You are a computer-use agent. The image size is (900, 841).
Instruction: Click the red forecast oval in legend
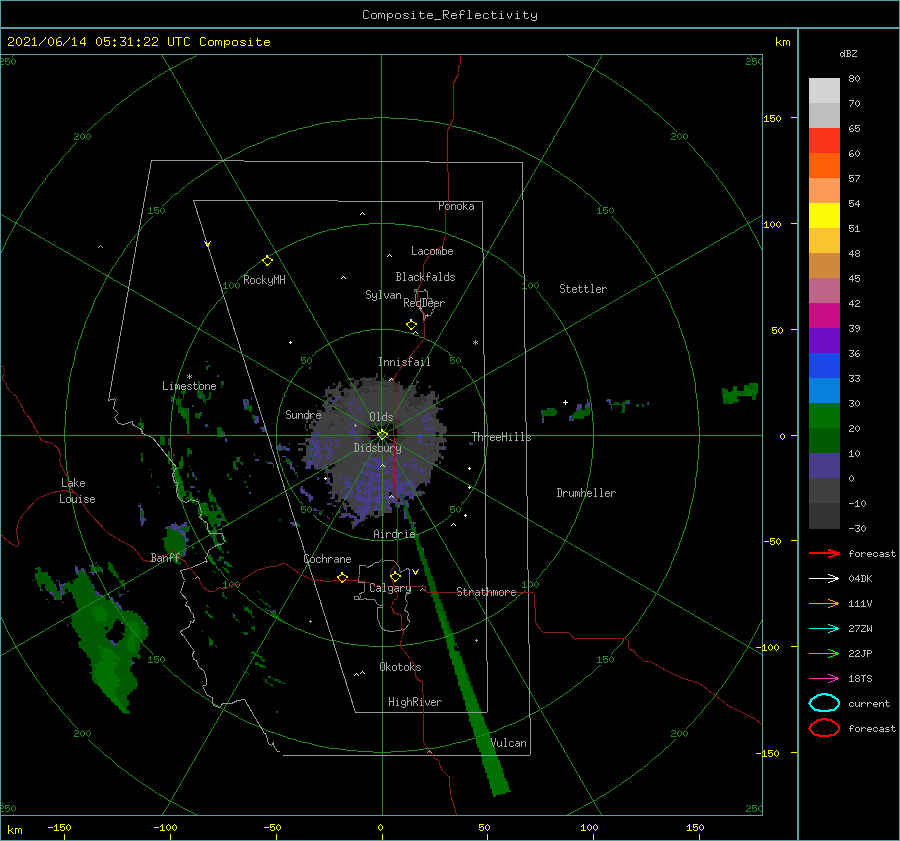[x=824, y=728]
